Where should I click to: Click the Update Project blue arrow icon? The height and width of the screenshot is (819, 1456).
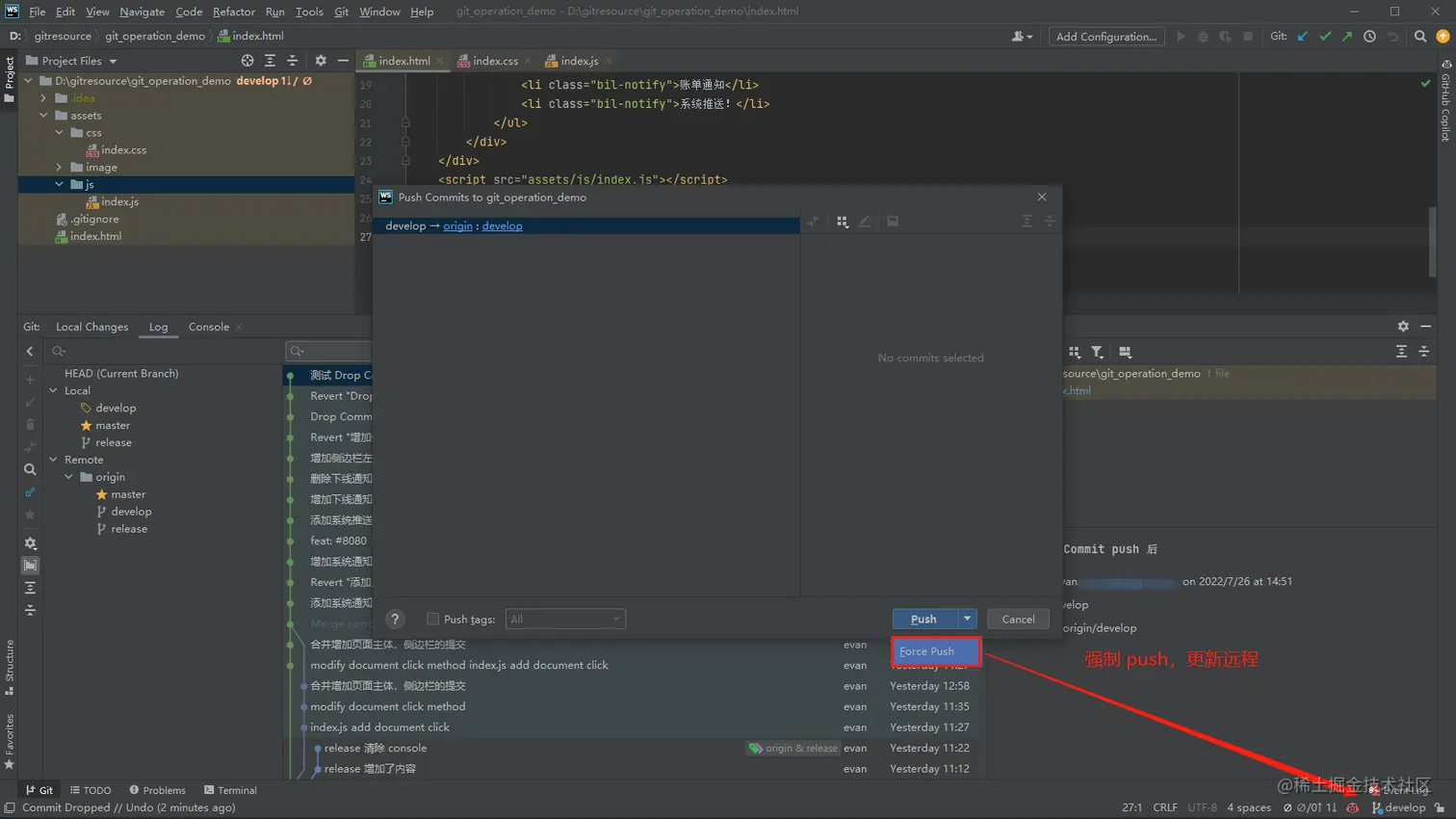(x=1303, y=37)
